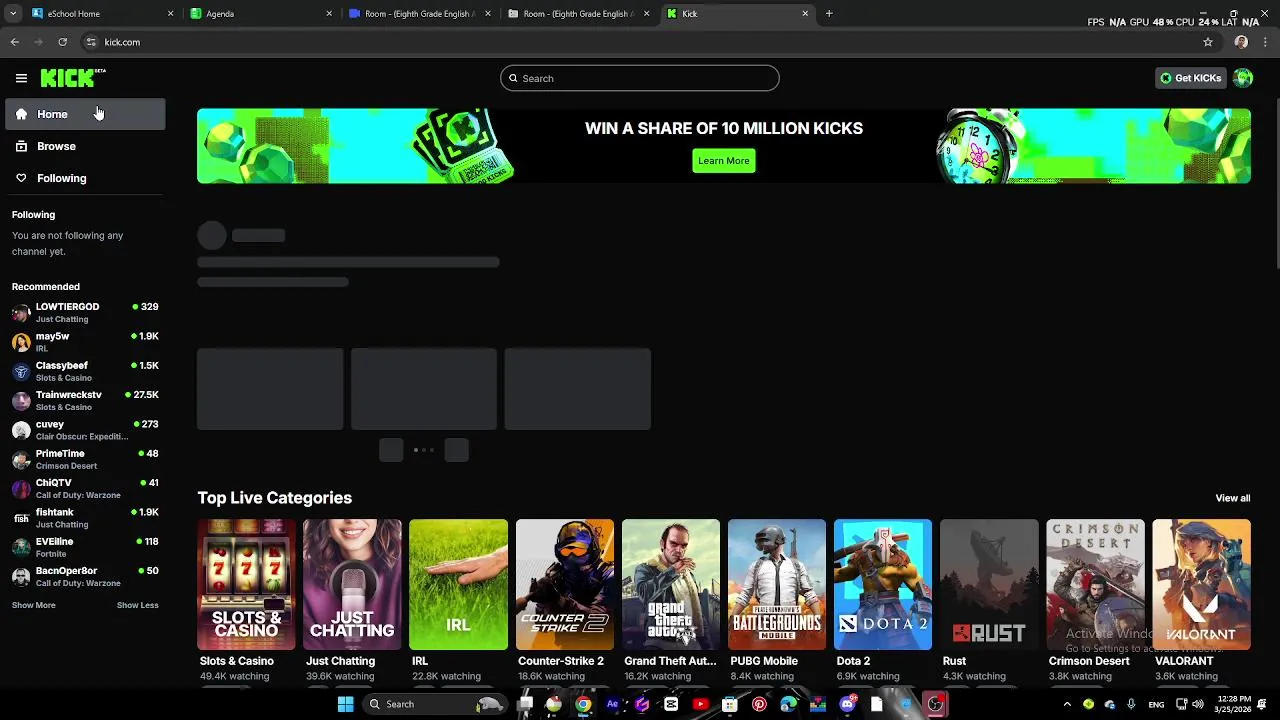Click cuvey's channel avatar
Viewport: 1280px width, 720px height.
tap(21, 430)
